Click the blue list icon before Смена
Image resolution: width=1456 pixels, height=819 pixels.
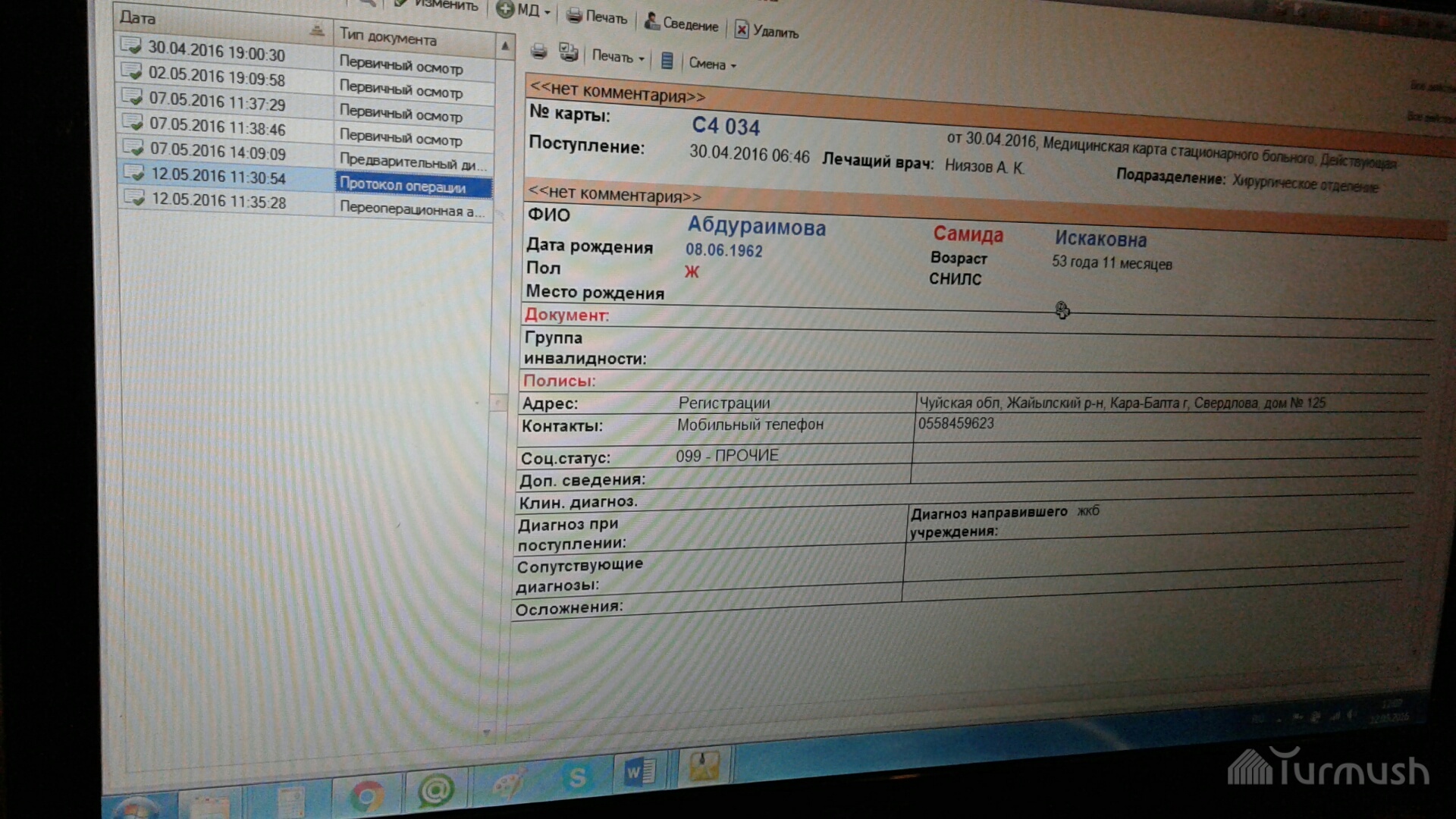pos(667,61)
